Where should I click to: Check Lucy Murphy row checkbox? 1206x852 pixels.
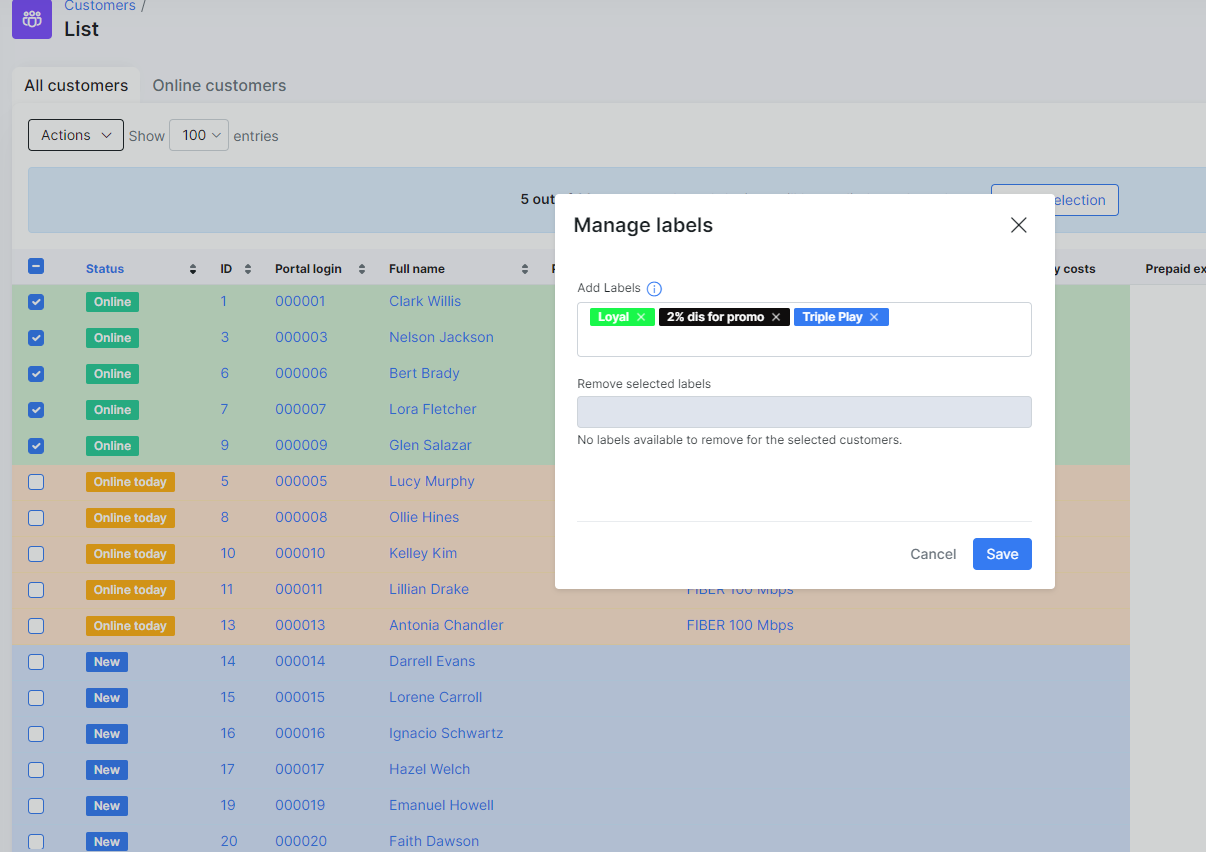[36, 482]
